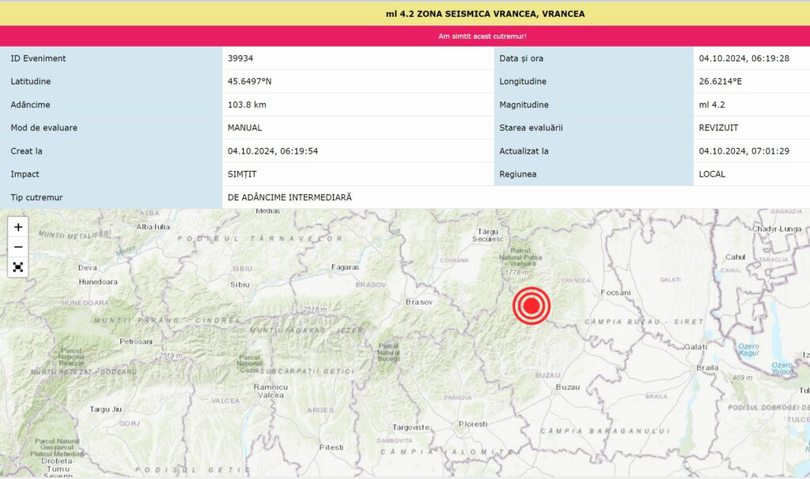This screenshot has height=479, width=810.
Task: Click the Buzau city label on map
Action: pyautogui.click(x=567, y=386)
